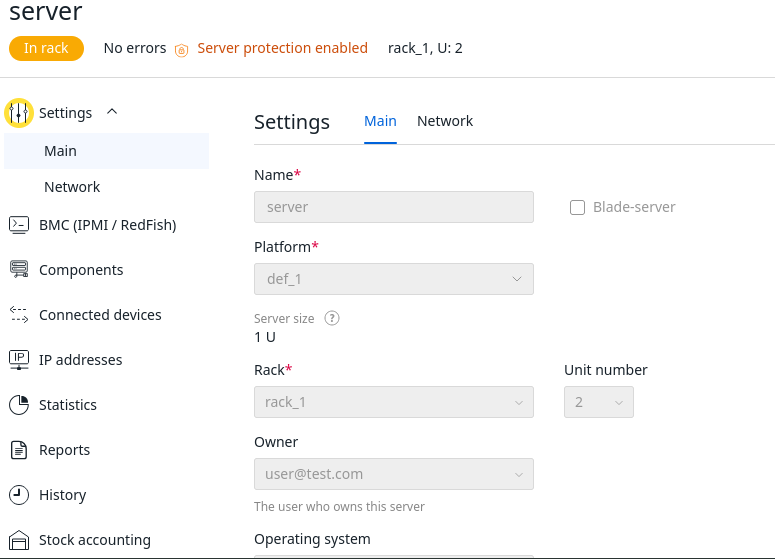Select Network under Settings in sidebar
This screenshot has width=775, height=559.
click(72, 187)
